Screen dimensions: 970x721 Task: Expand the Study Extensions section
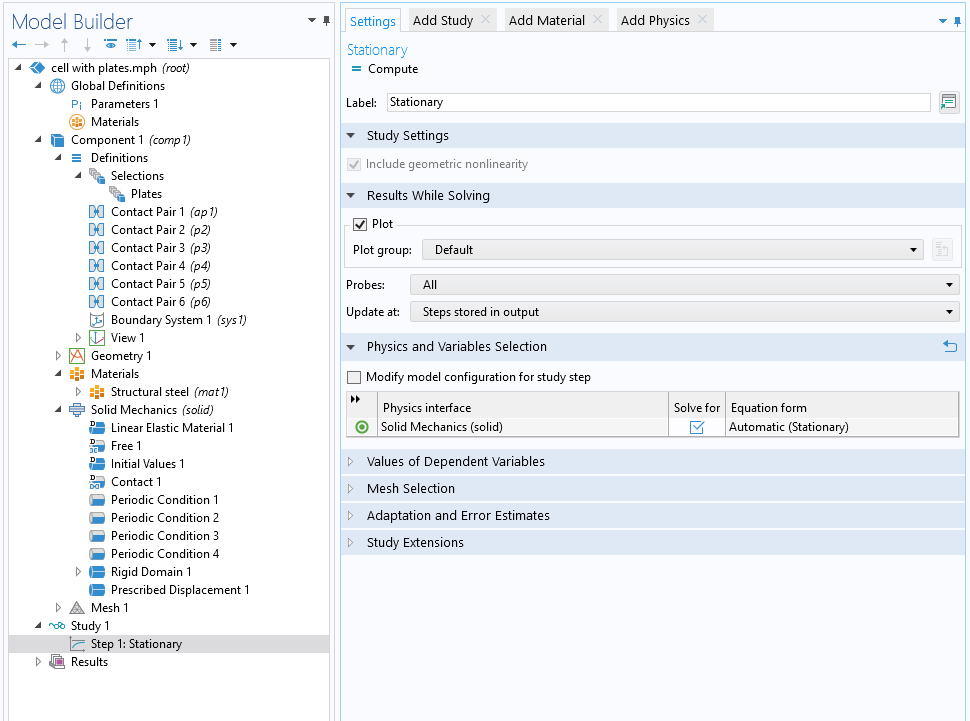[414, 543]
